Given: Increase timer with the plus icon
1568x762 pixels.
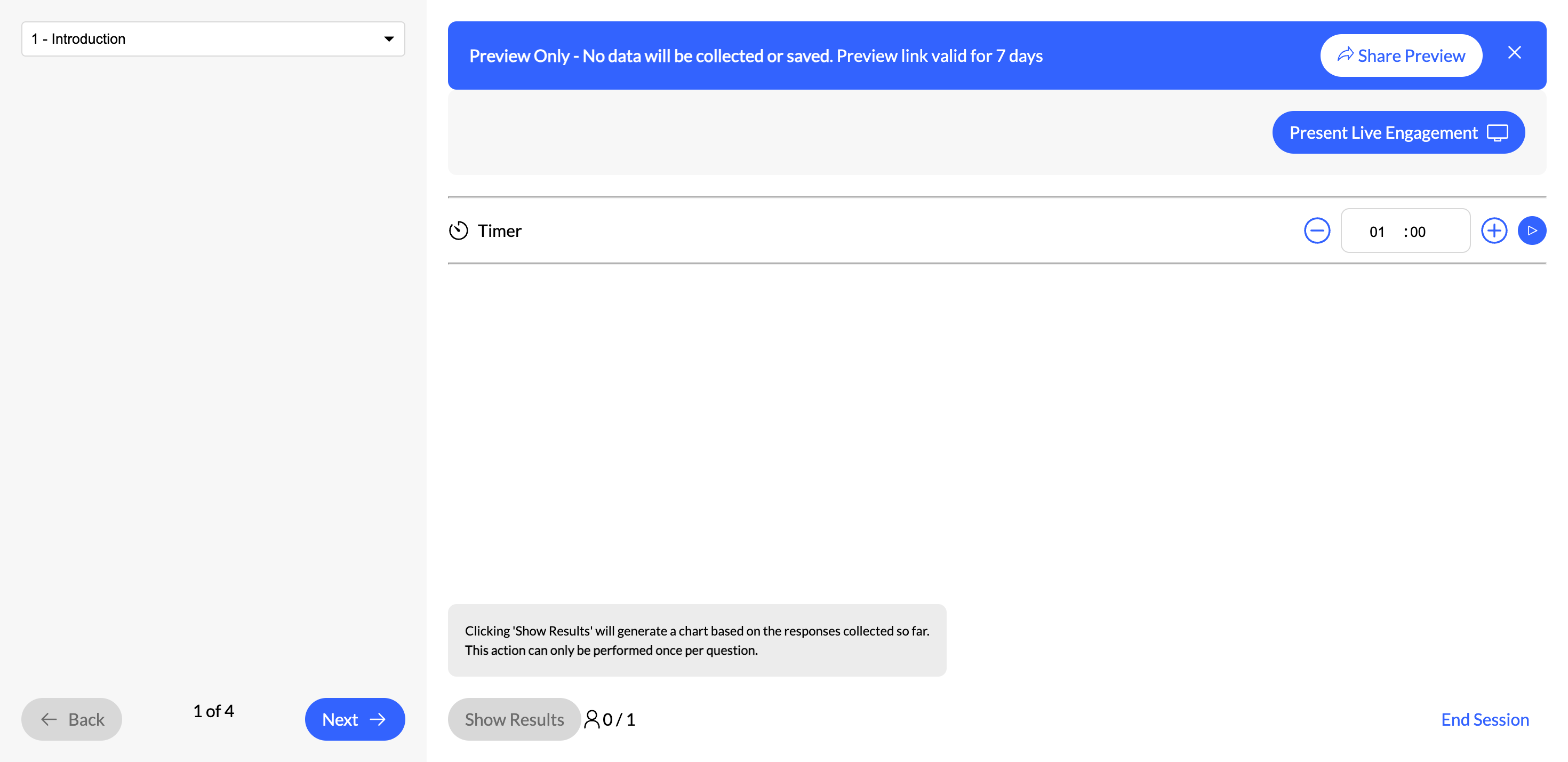Looking at the screenshot, I should 1494,231.
